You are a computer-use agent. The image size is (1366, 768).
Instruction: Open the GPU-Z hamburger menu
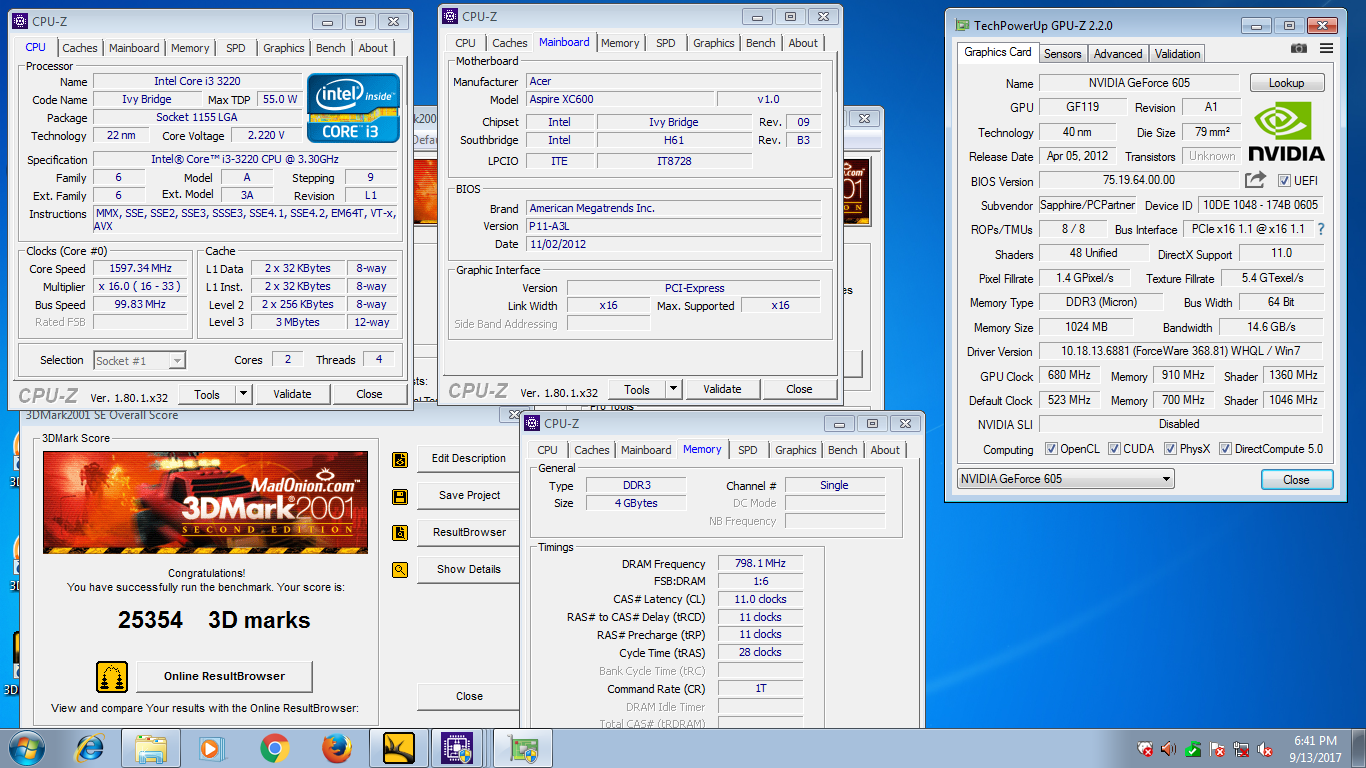tap(1326, 48)
